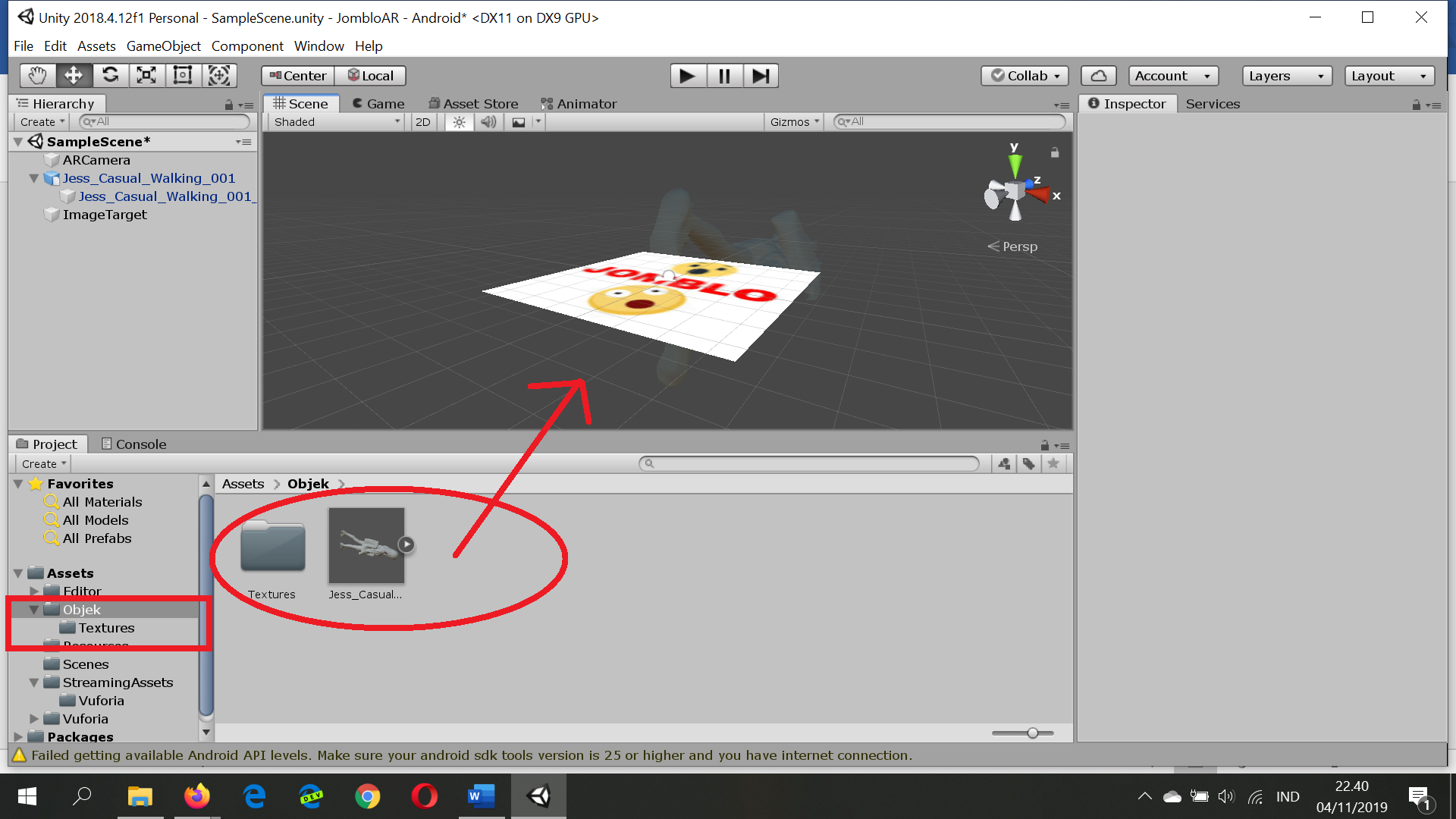
Task: Click Assets in breadcrumb path
Action: 243,484
